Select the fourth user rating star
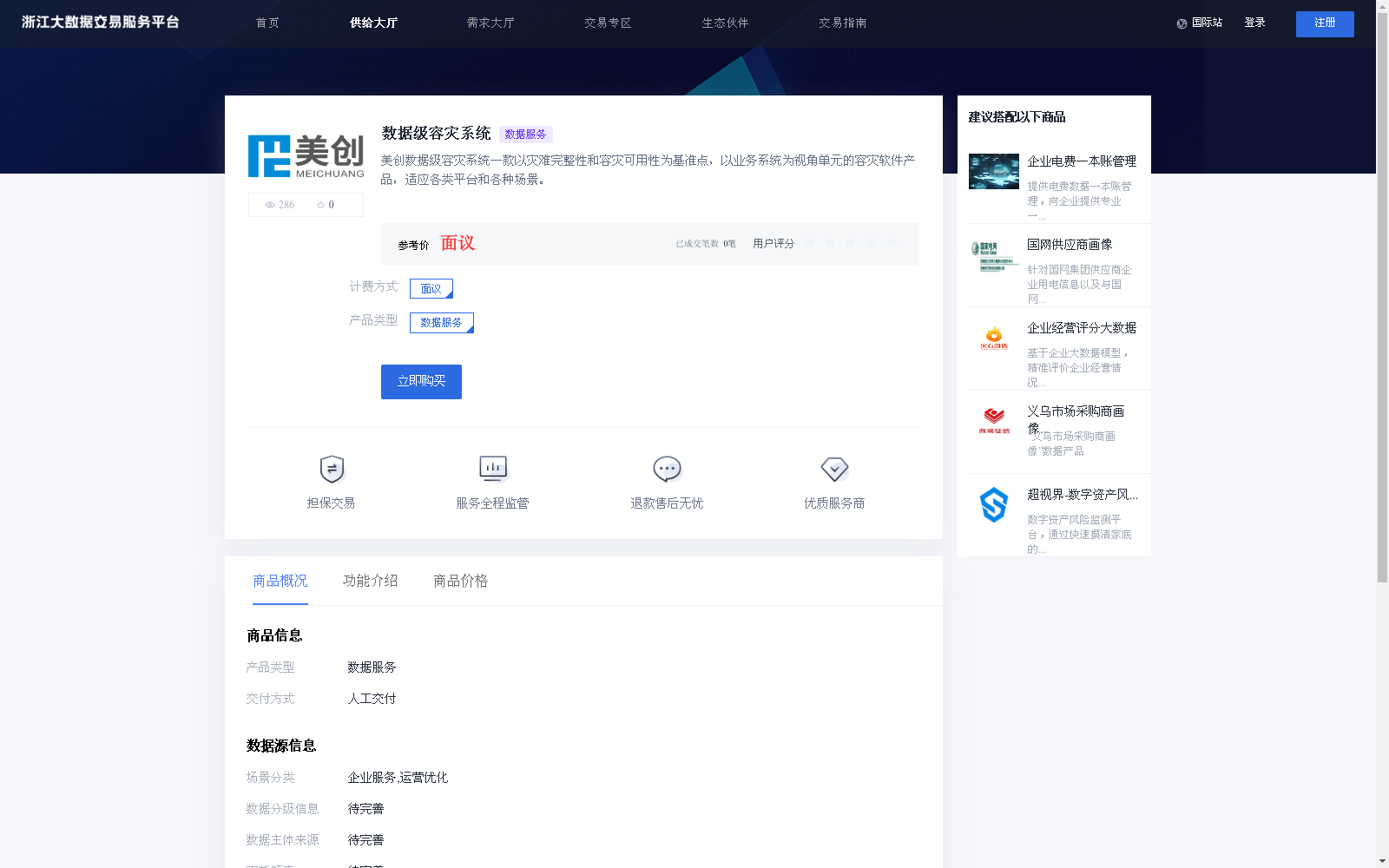1389x868 pixels. tap(872, 243)
